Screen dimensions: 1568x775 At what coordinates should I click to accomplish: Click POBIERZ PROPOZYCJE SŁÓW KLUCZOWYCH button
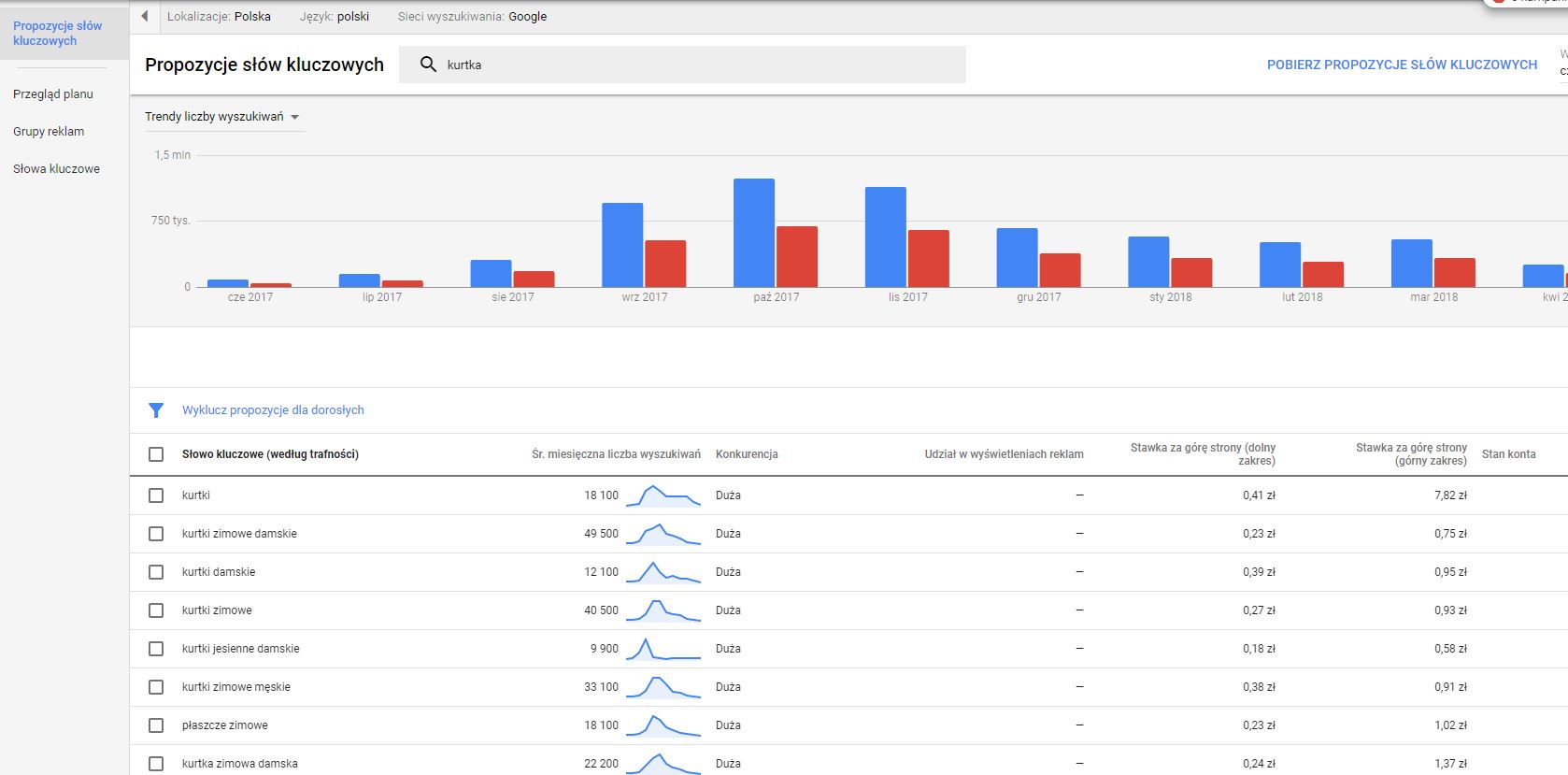1402,65
